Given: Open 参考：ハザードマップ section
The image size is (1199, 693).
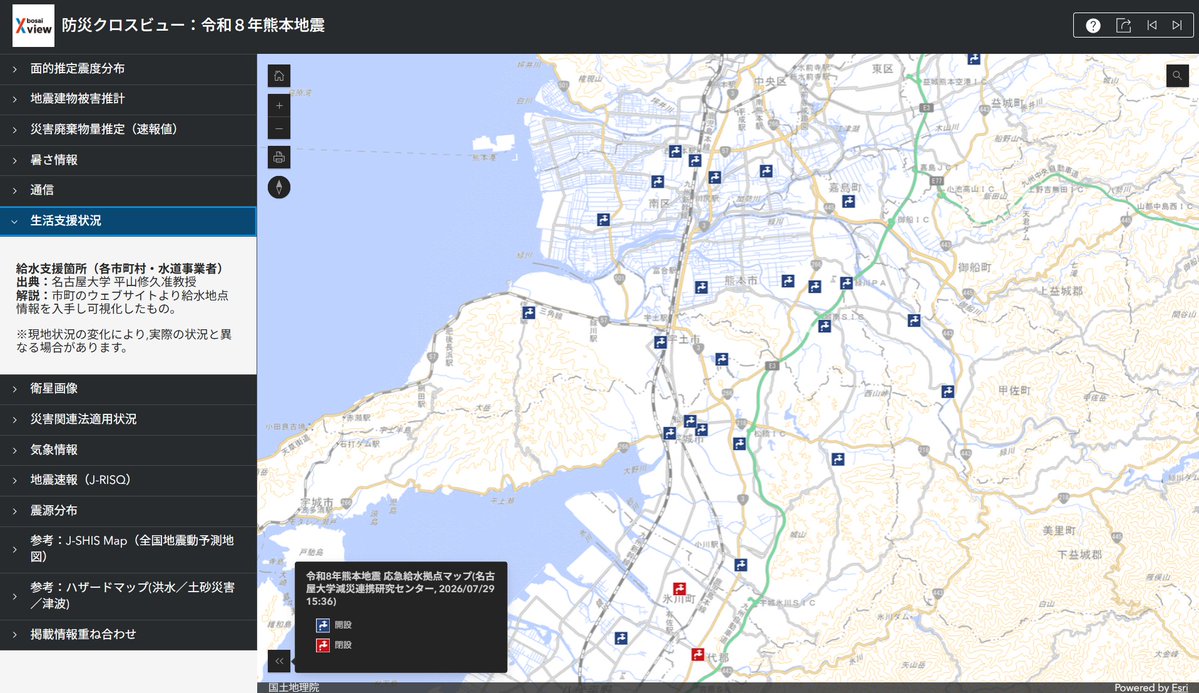Looking at the screenshot, I should point(128,596).
